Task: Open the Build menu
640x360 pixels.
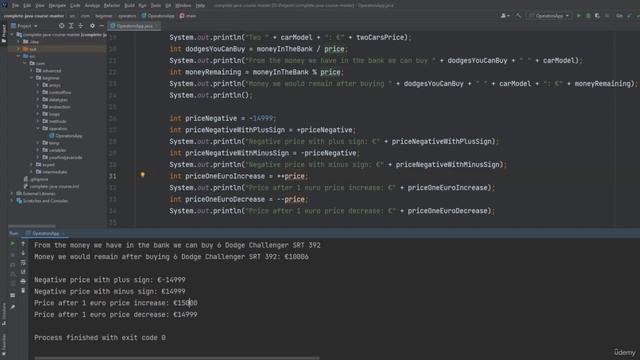Action: (129, 6)
